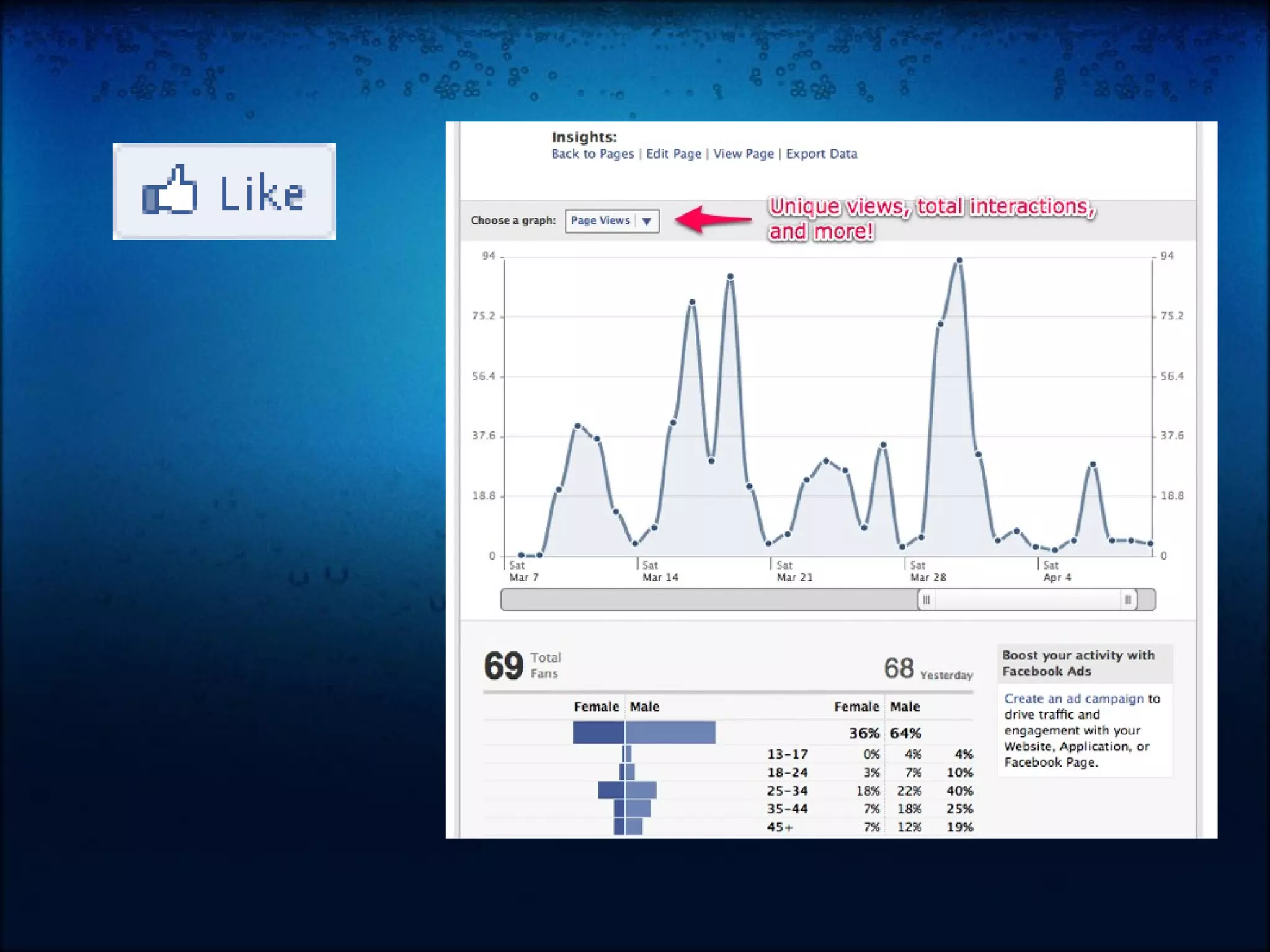The image size is (1270, 952).
Task: Click the Female demographic bar at top
Action: 598,733
